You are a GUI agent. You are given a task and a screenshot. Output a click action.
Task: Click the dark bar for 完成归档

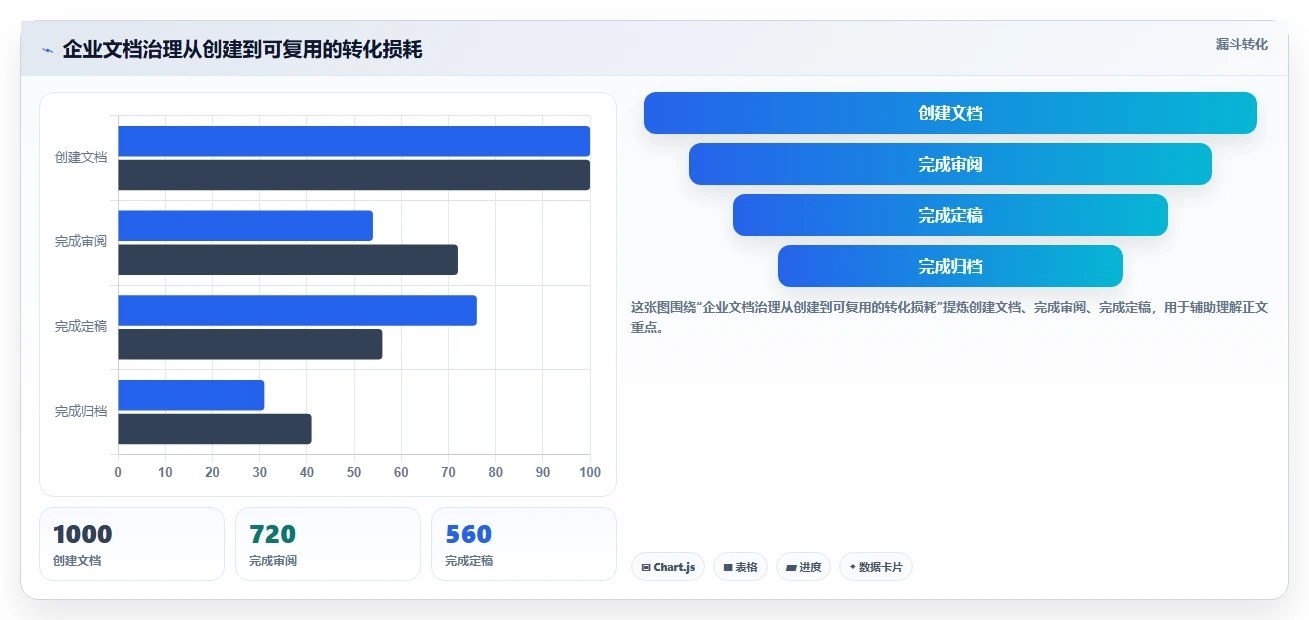[x=215, y=429]
